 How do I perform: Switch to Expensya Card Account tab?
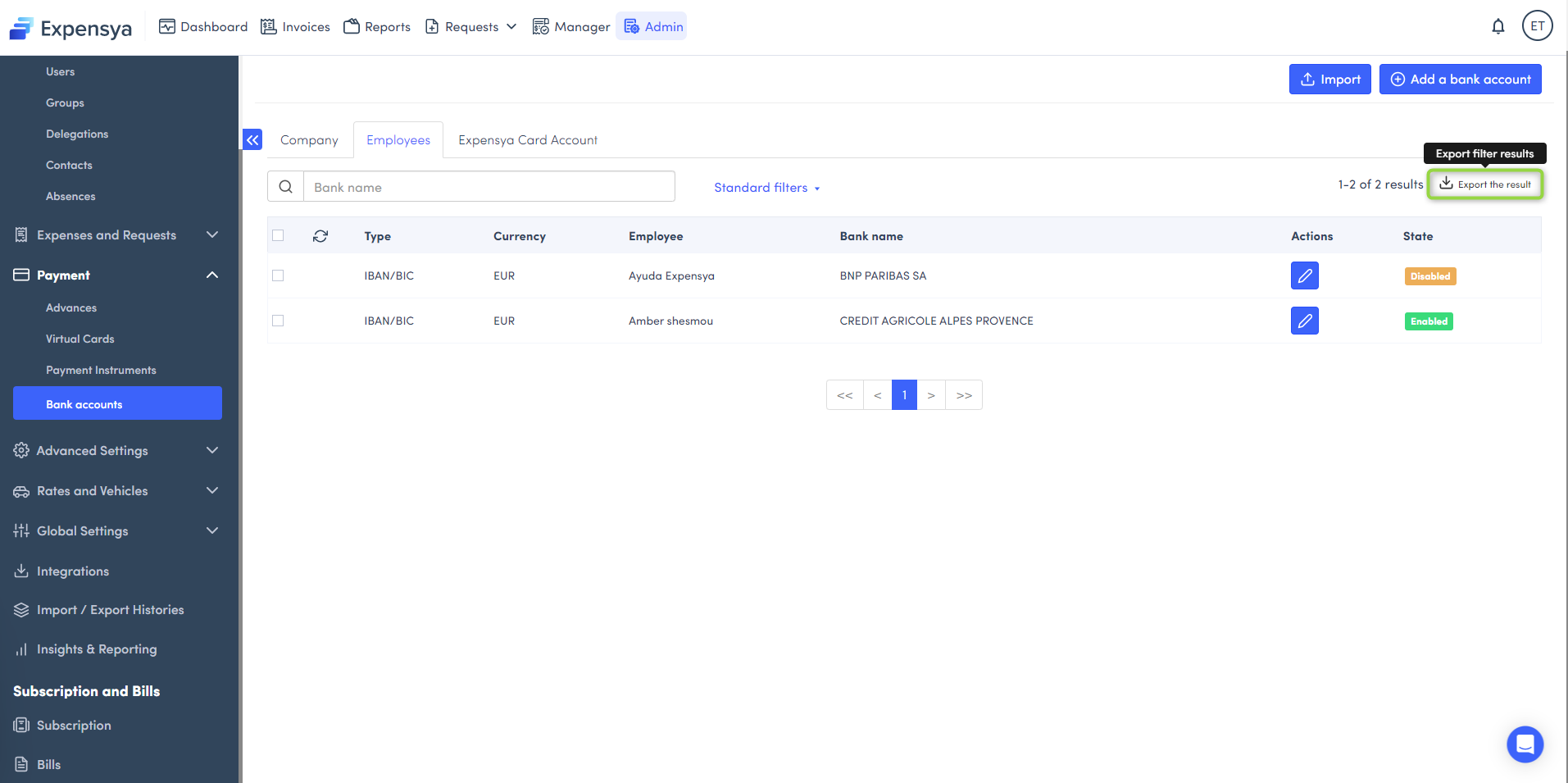tap(528, 140)
